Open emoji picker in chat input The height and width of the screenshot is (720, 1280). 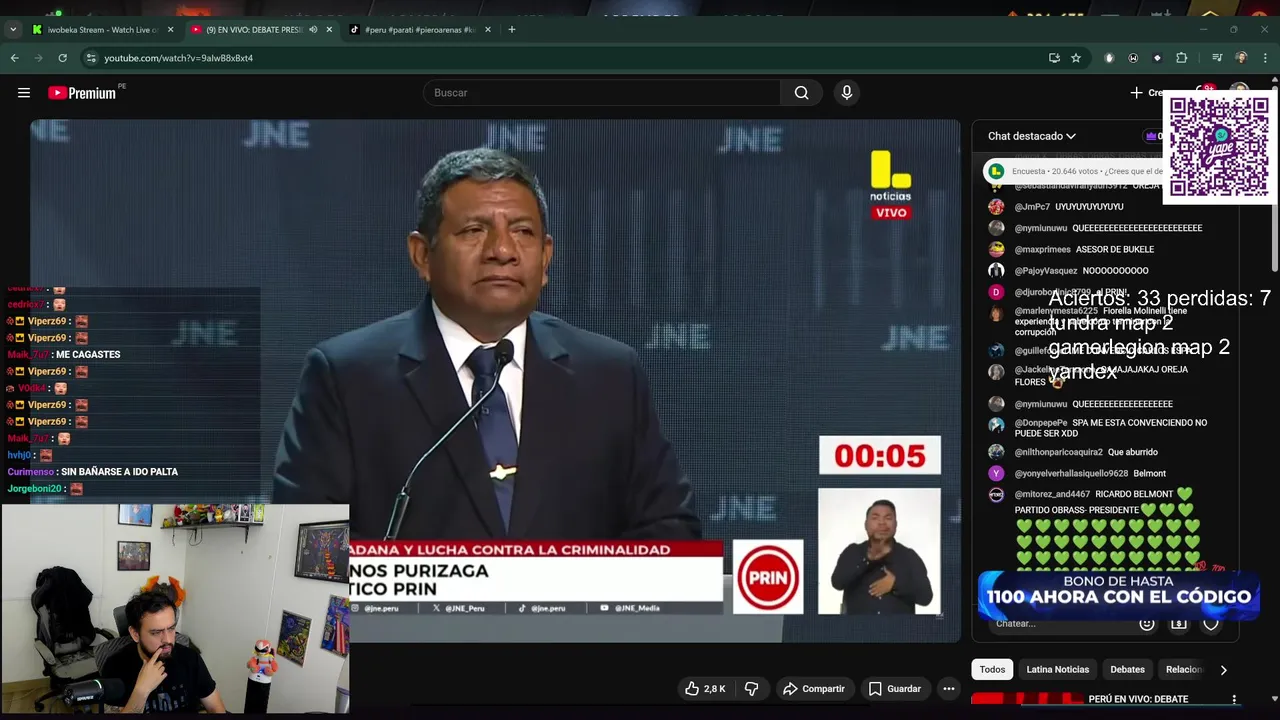click(1147, 624)
